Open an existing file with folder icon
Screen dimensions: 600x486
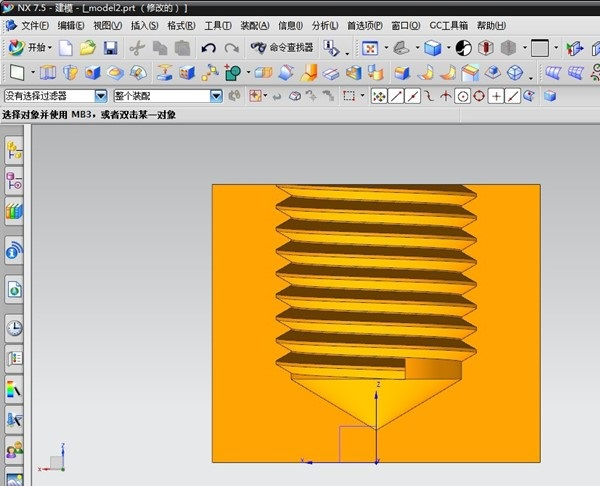88,47
